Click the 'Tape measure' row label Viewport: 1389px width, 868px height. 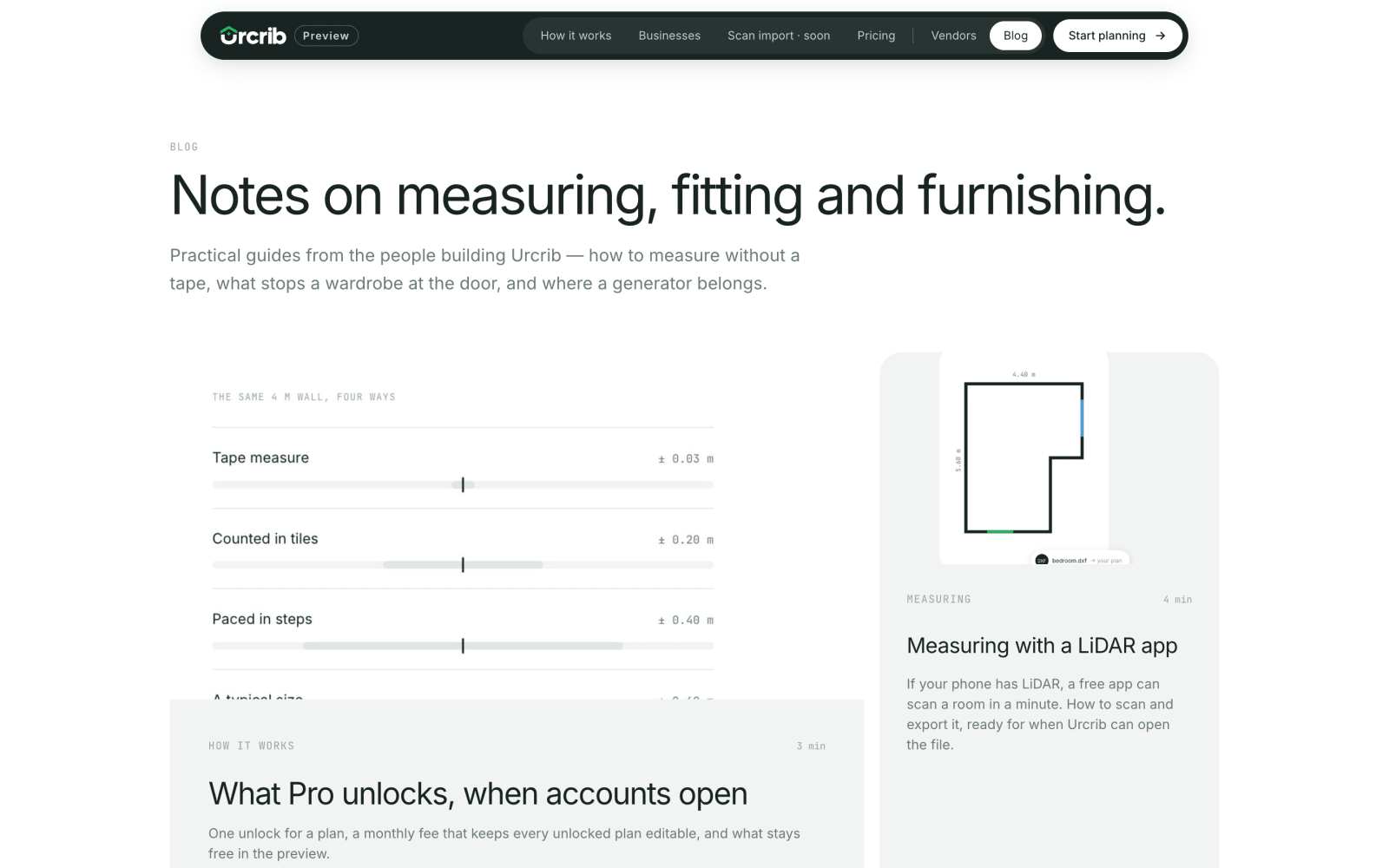tap(260, 457)
